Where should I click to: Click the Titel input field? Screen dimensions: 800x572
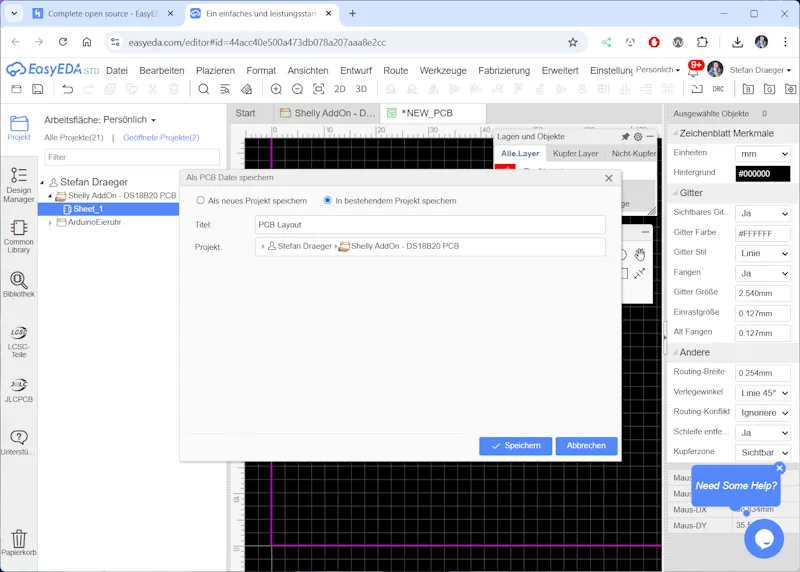coord(430,225)
